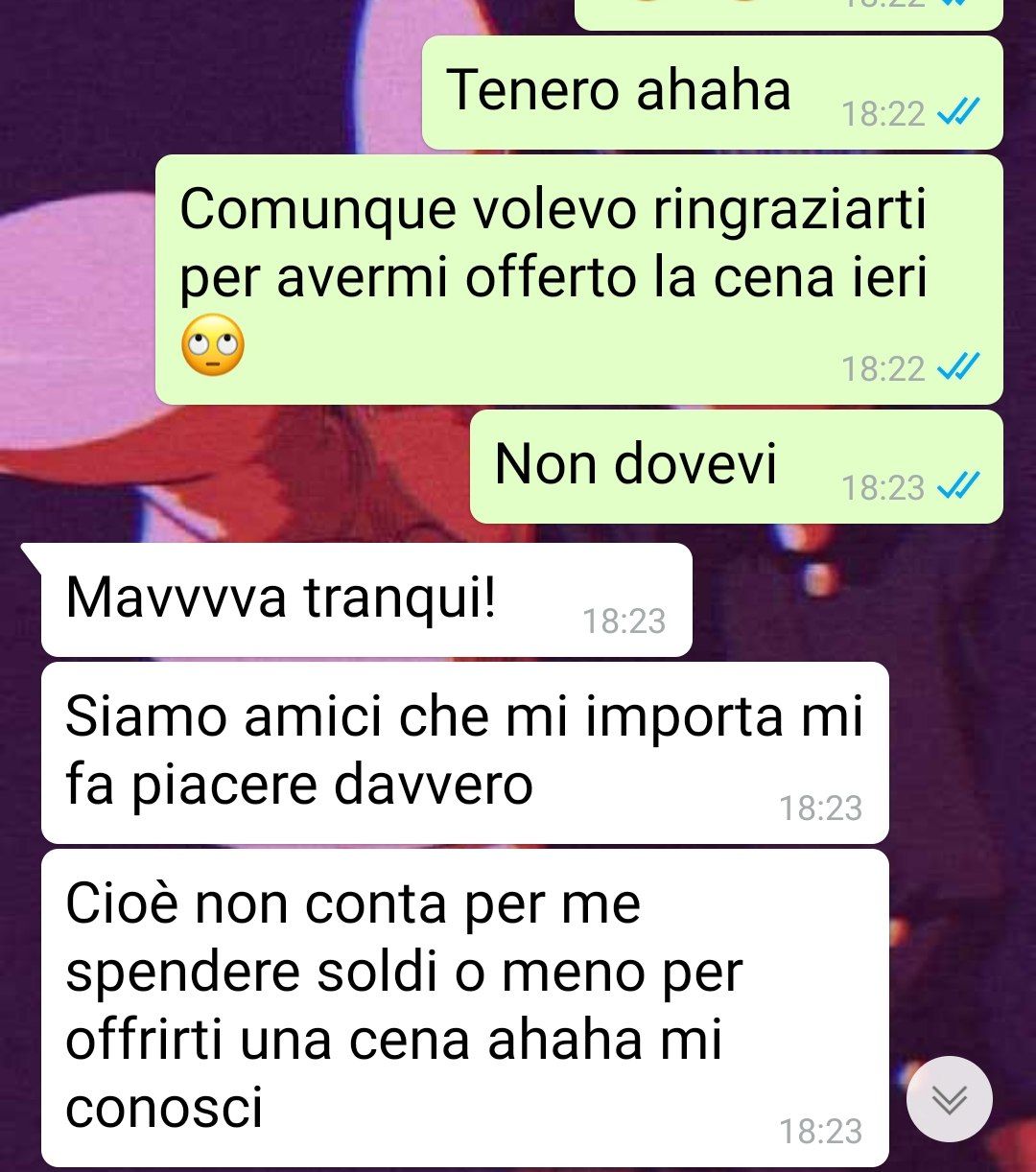Click the blue ticks on the "Comunque volevo ringraziarti" message

(x=957, y=367)
